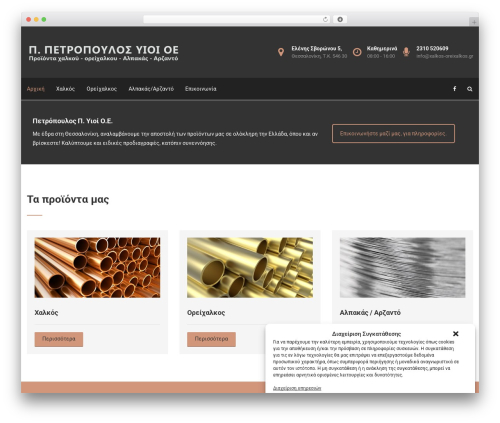
Task: Open the brass pipes thumbnail
Action: (x=250, y=267)
